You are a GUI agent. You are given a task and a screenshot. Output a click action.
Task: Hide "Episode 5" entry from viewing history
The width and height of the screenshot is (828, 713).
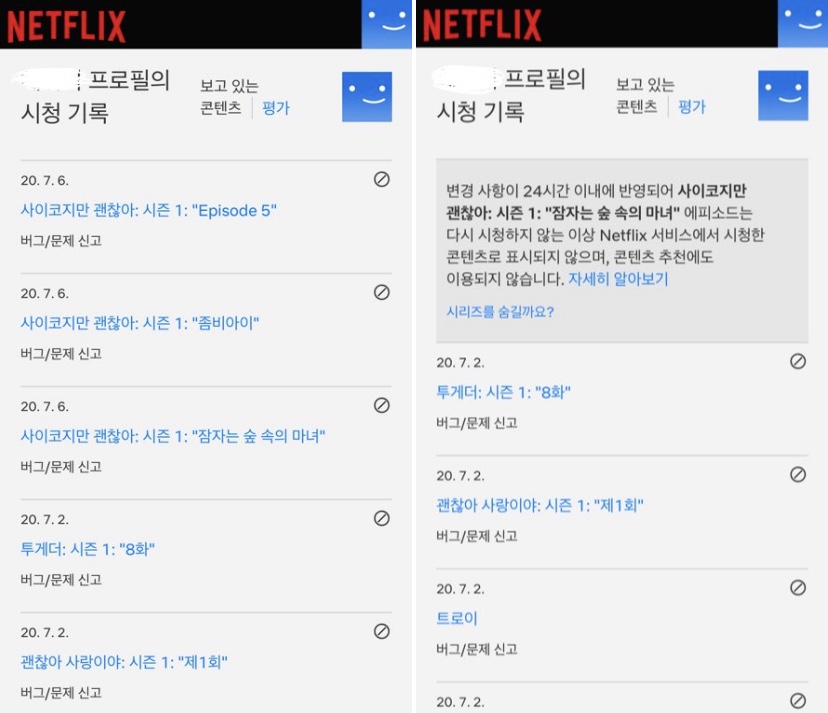pyautogui.click(x=382, y=179)
